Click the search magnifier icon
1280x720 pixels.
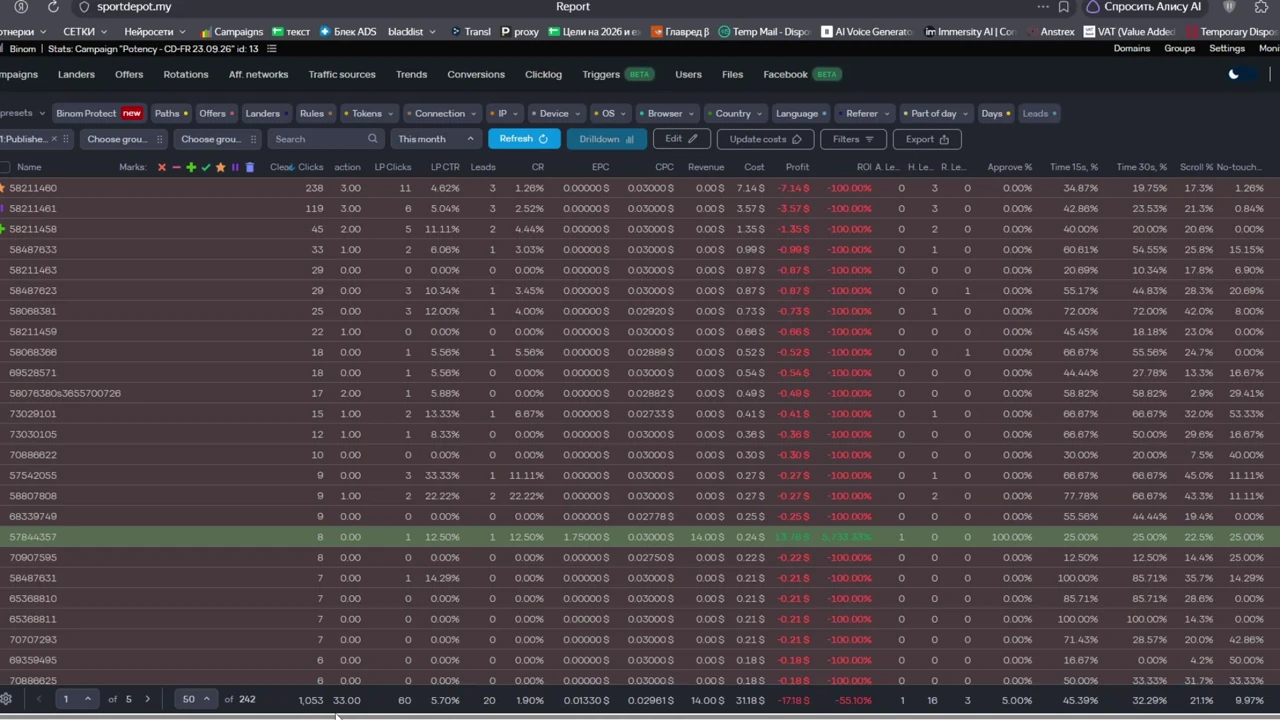(372, 139)
